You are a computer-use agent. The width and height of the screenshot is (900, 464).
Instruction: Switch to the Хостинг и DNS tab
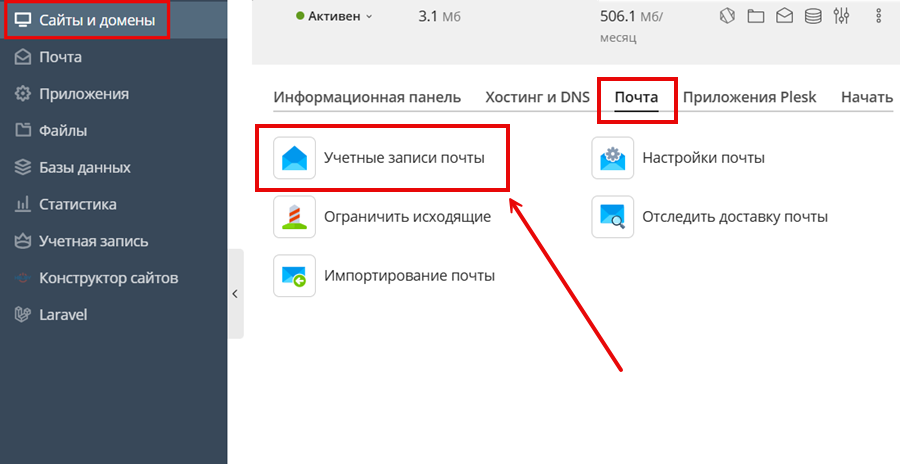pos(537,97)
